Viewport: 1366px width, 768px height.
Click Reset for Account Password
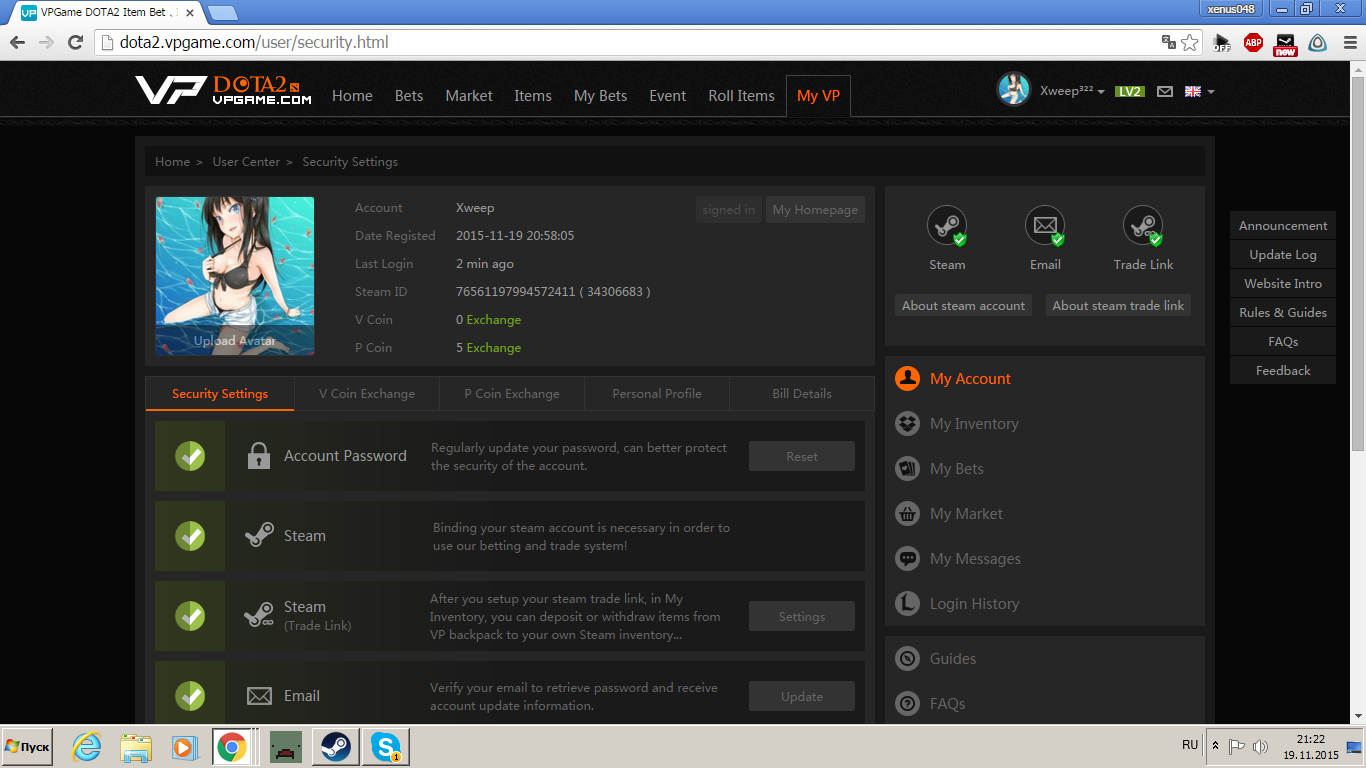[x=802, y=456]
